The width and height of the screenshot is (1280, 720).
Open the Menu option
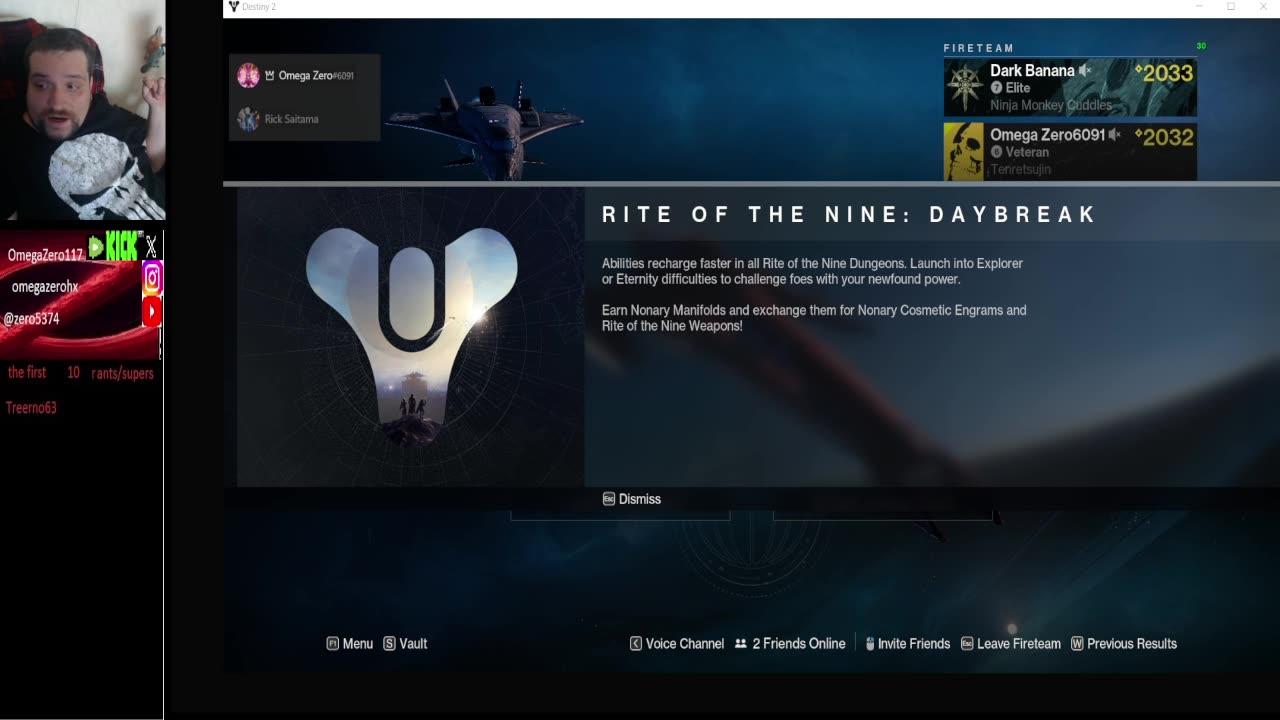coord(349,644)
